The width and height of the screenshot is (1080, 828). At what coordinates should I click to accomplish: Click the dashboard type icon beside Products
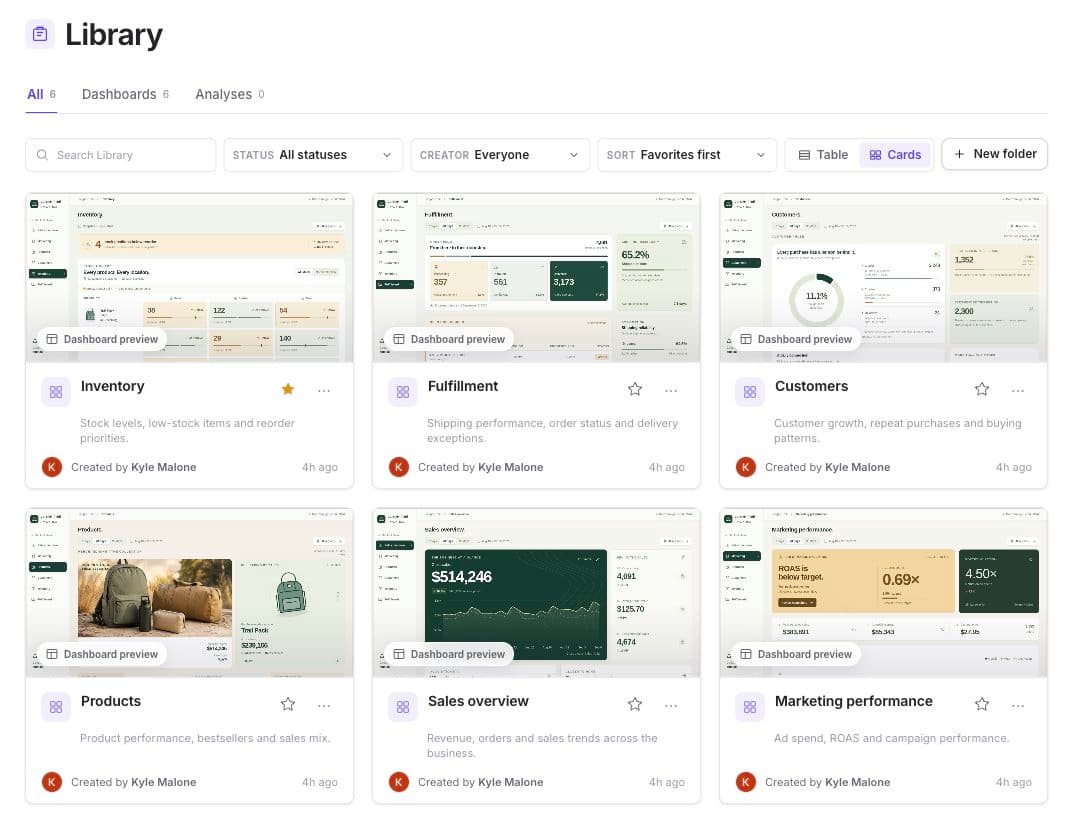point(56,707)
